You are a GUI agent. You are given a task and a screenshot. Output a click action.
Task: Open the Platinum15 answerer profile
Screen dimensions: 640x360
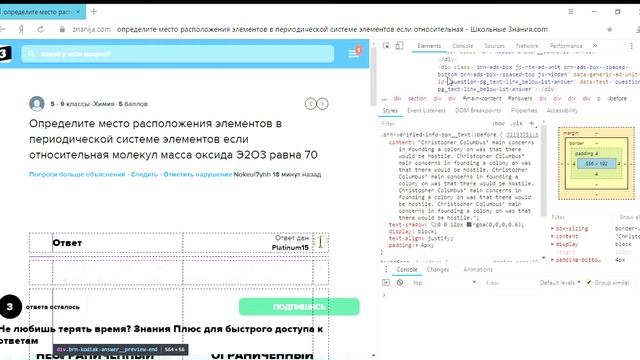pyautogui.click(x=290, y=247)
